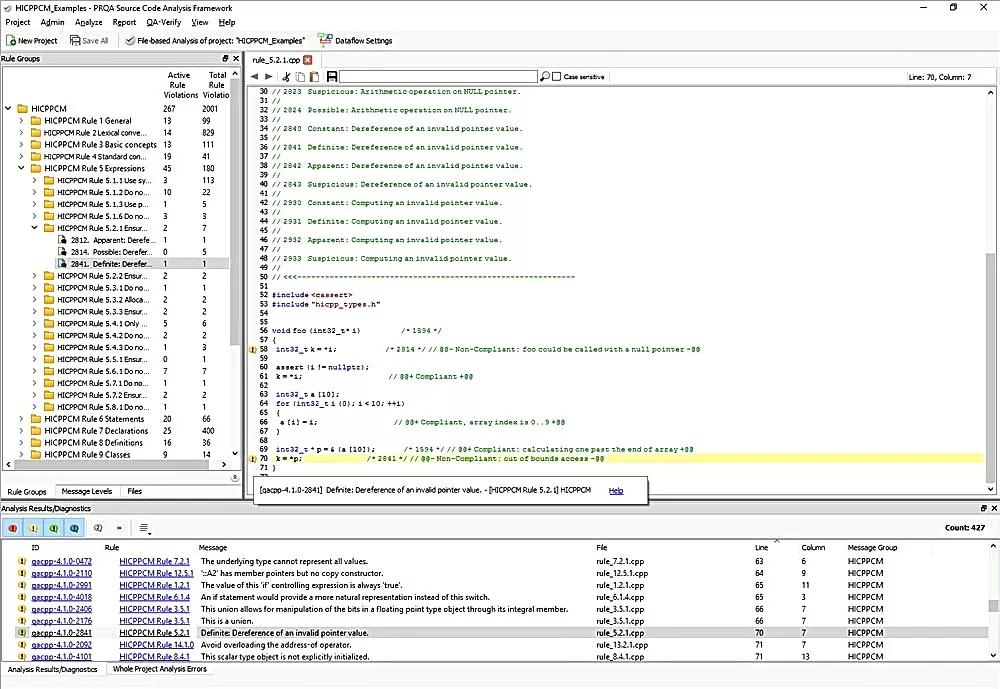
Task: Click the navigate back arrow in editor
Action: pyautogui.click(x=254, y=77)
